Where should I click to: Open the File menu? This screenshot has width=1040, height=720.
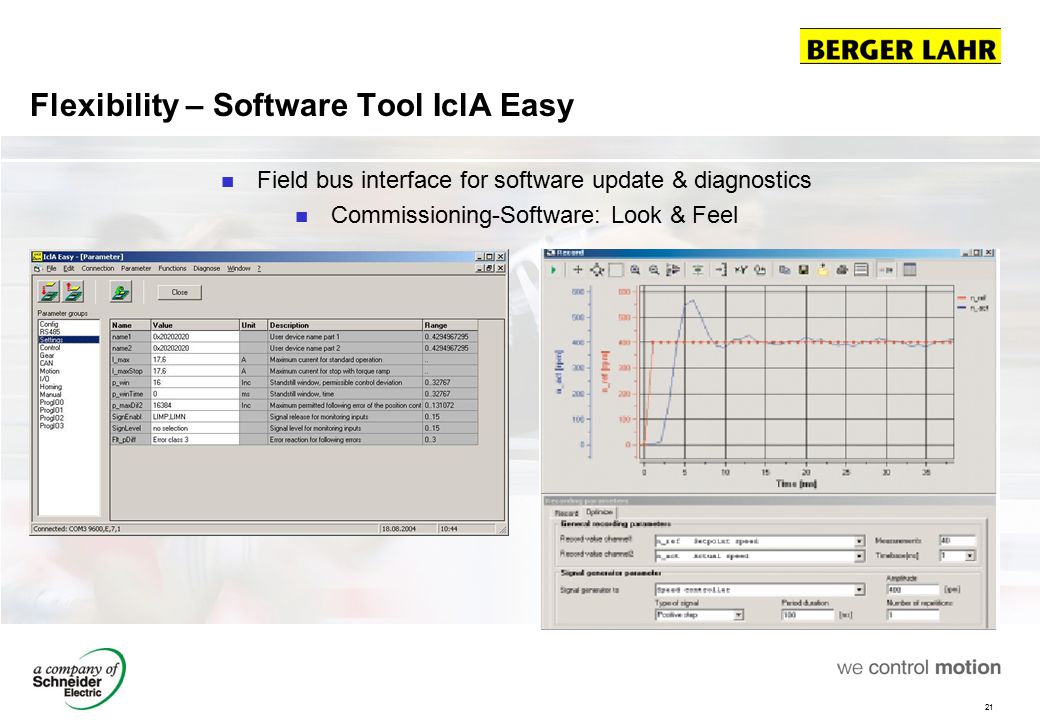(x=51, y=269)
